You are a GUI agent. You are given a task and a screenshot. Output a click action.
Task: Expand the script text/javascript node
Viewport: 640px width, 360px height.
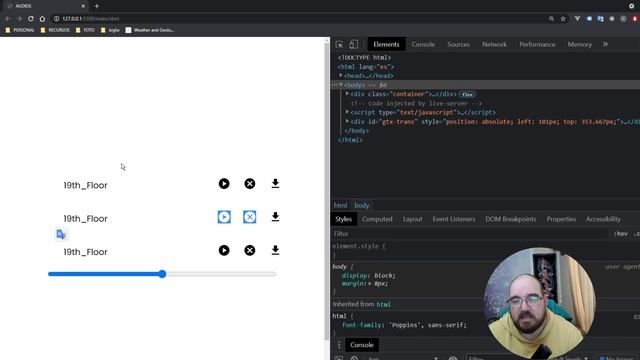click(x=347, y=112)
